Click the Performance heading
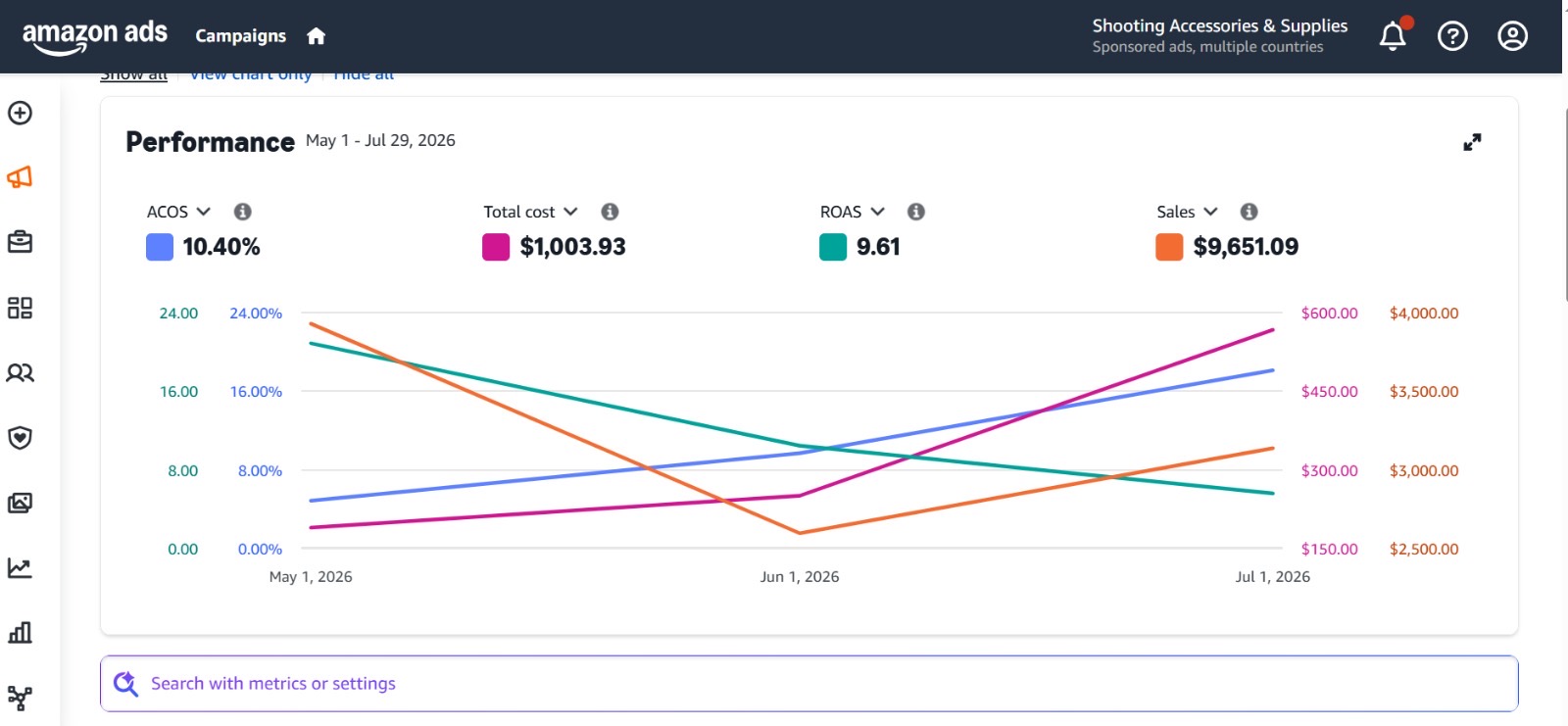The height and width of the screenshot is (726, 1568). pos(210,142)
